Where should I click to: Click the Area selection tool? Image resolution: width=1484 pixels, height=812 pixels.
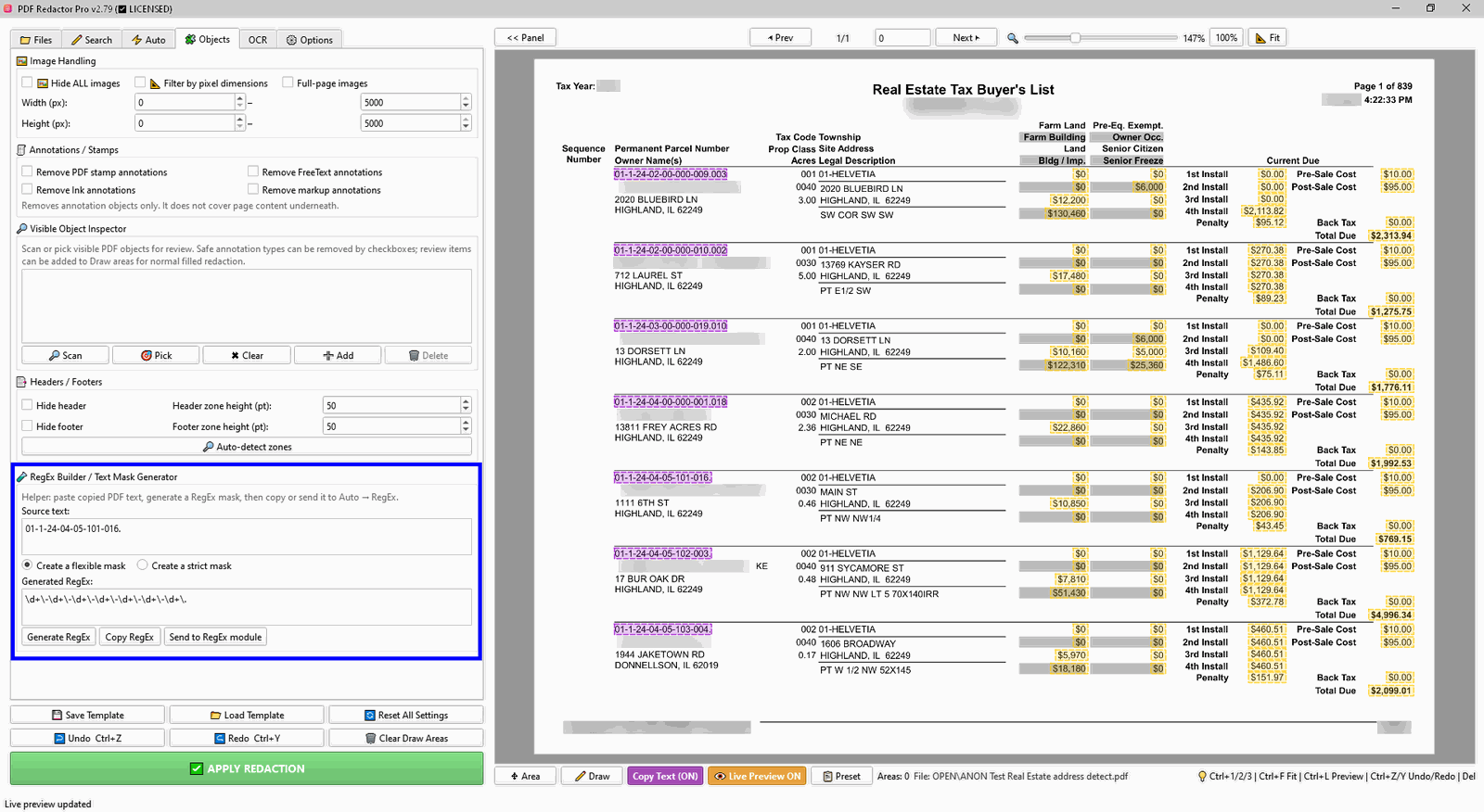click(x=525, y=777)
